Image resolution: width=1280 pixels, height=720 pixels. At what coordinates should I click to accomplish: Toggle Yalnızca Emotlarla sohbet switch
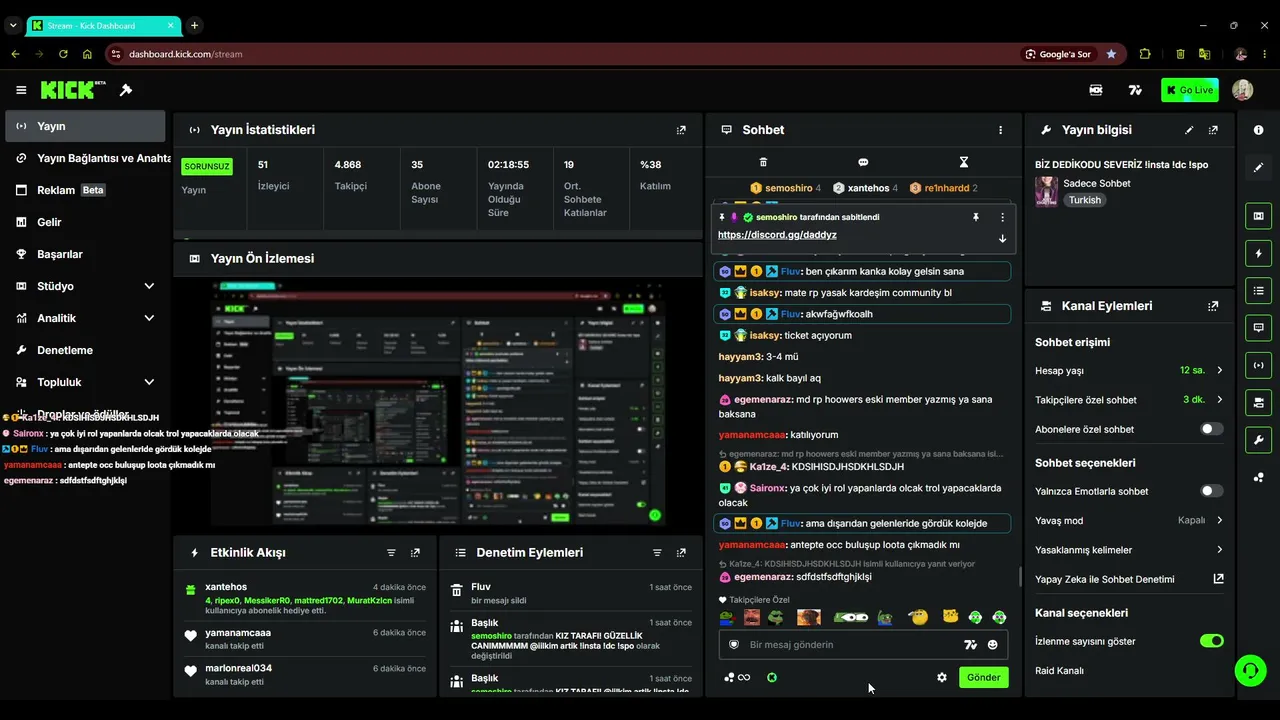click(x=1211, y=491)
